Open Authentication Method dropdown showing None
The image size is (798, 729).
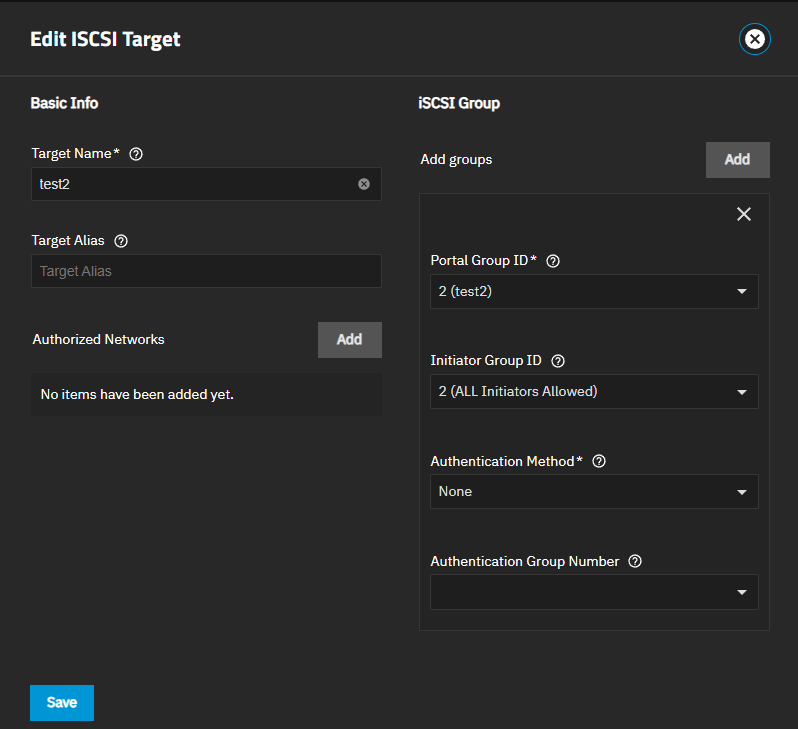coord(594,492)
